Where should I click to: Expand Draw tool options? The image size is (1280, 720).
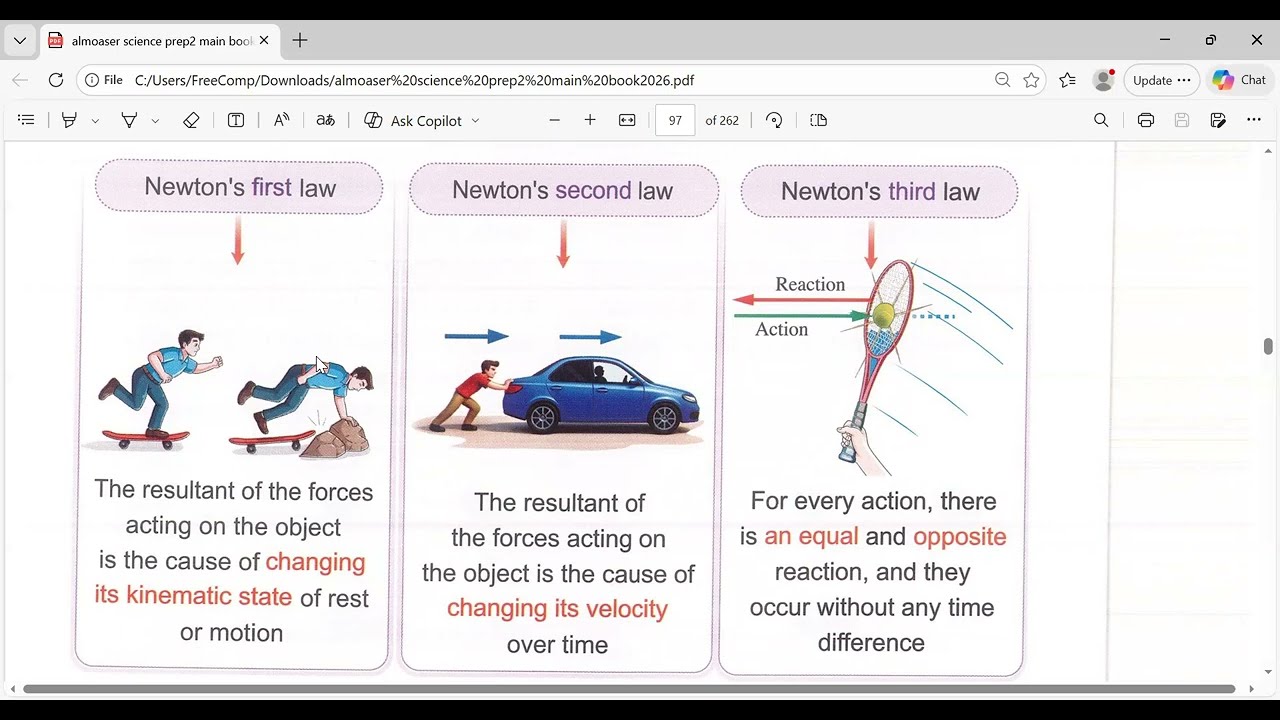point(155,121)
